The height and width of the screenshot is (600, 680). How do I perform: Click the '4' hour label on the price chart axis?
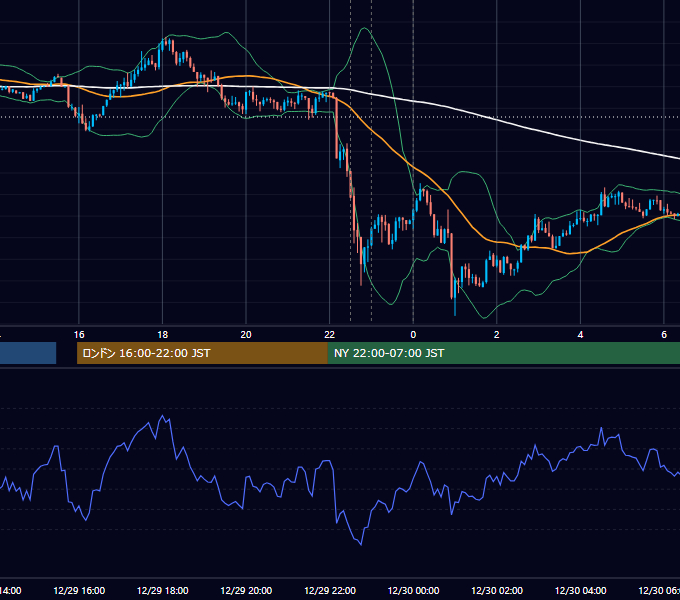click(580, 335)
